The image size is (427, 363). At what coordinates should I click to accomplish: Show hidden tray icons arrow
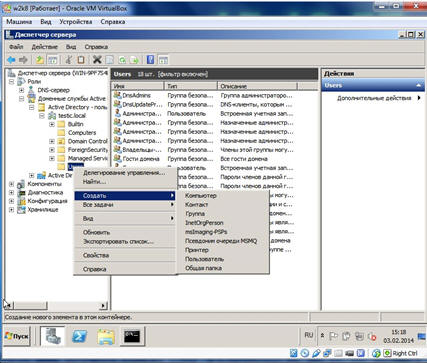[x=322, y=335]
